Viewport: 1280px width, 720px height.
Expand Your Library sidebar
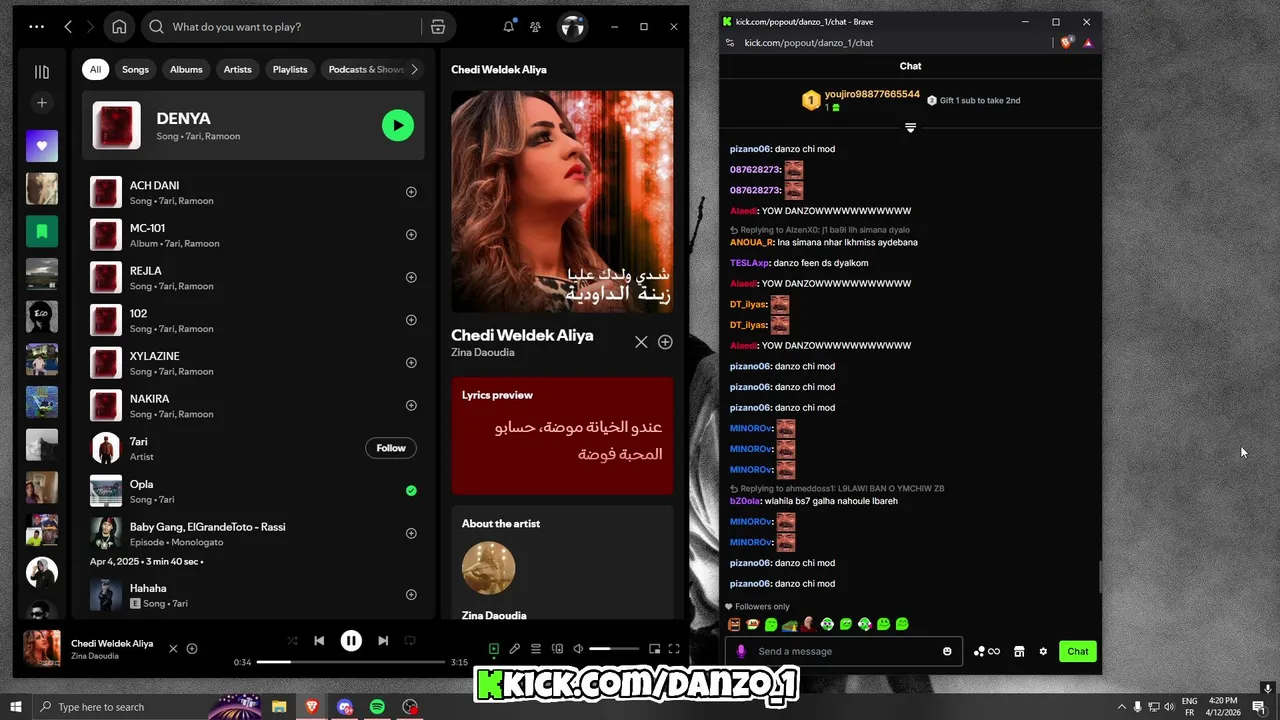click(x=42, y=71)
